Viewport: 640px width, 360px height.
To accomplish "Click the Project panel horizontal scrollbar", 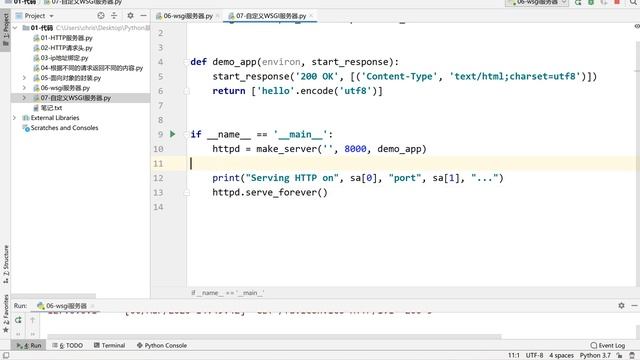I will coord(53,296).
